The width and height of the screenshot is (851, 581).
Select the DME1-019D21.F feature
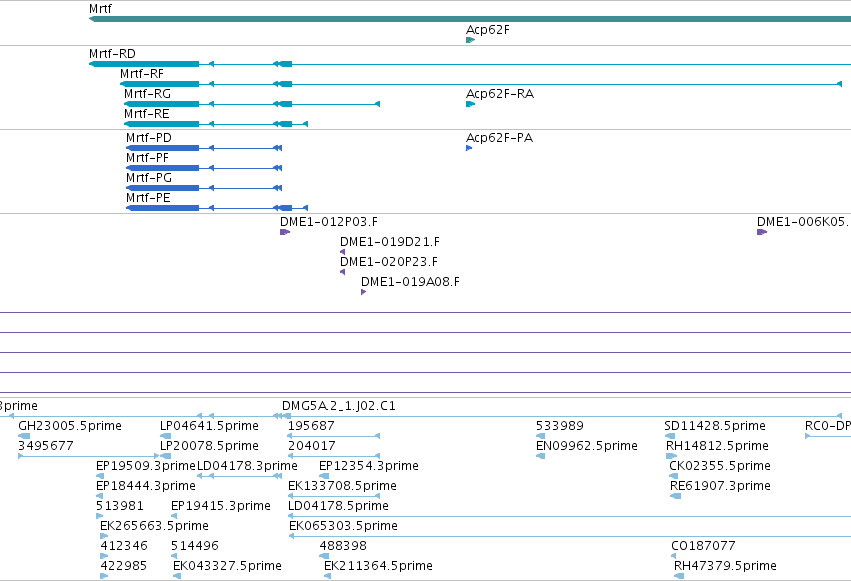(x=342, y=252)
